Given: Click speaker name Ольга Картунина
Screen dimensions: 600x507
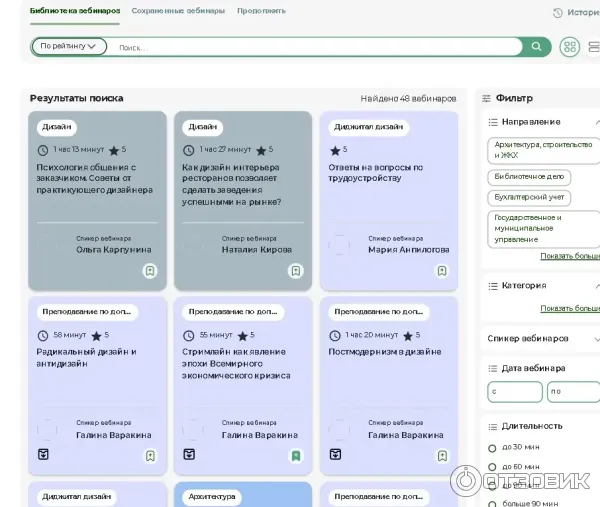Looking at the screenshot, I should click(114, 250).
